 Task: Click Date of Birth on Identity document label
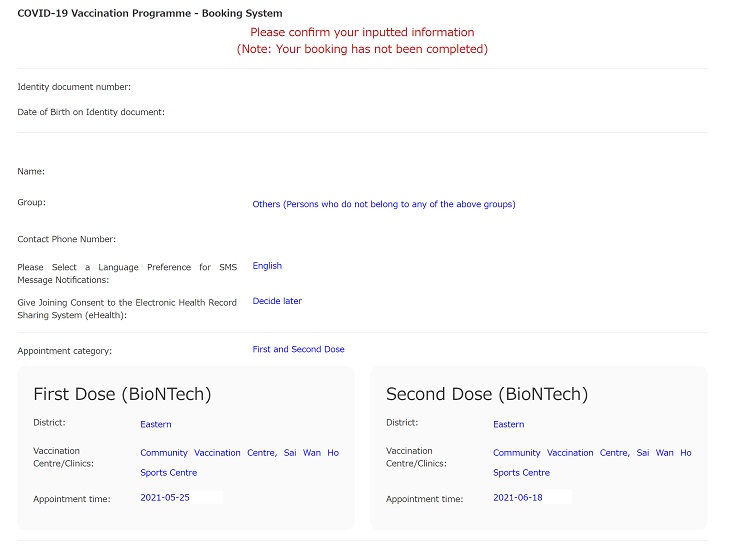point(91,112)
